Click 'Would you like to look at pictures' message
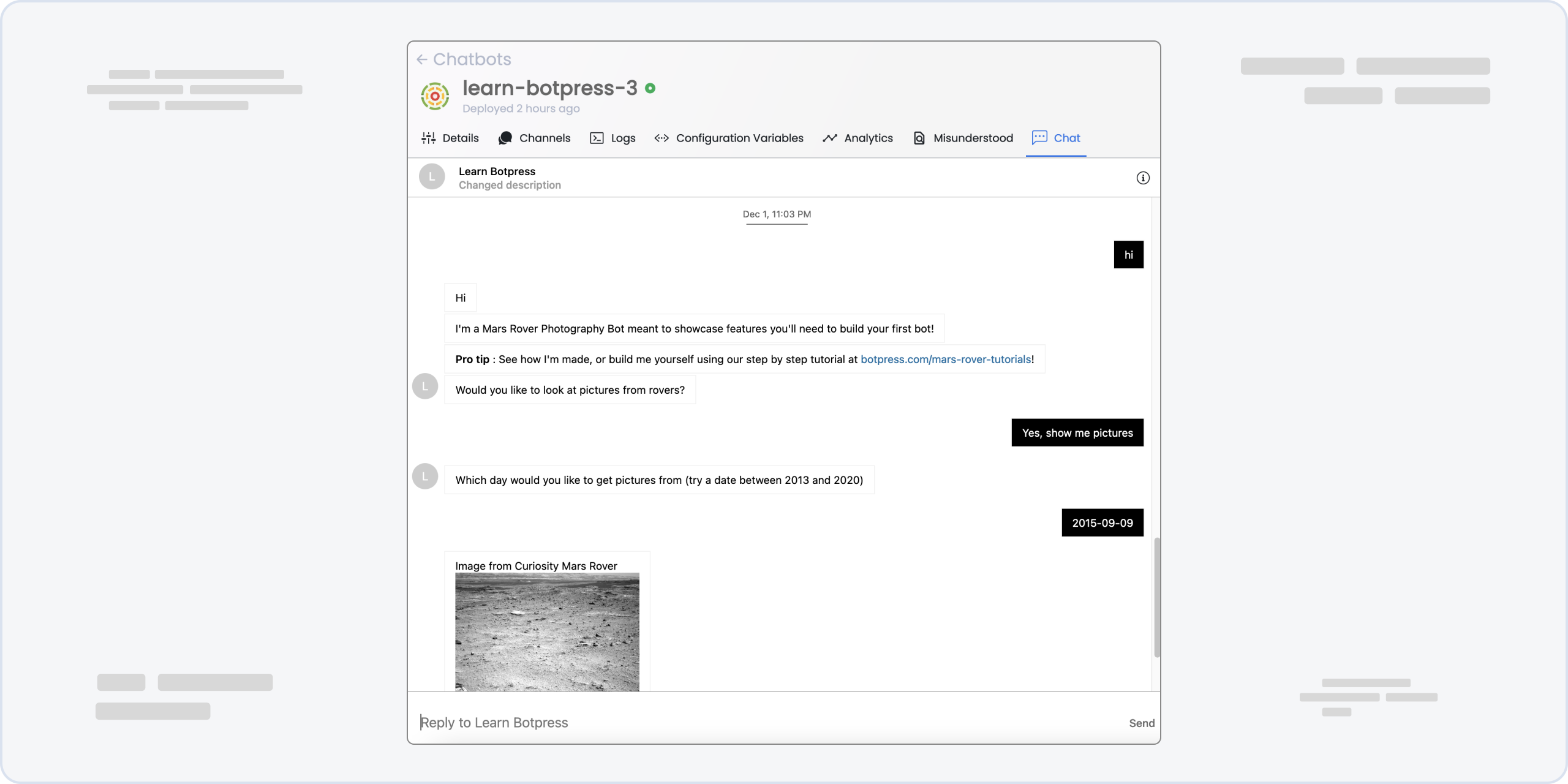This screenshot has height=784, width=1568. (570, 390)
